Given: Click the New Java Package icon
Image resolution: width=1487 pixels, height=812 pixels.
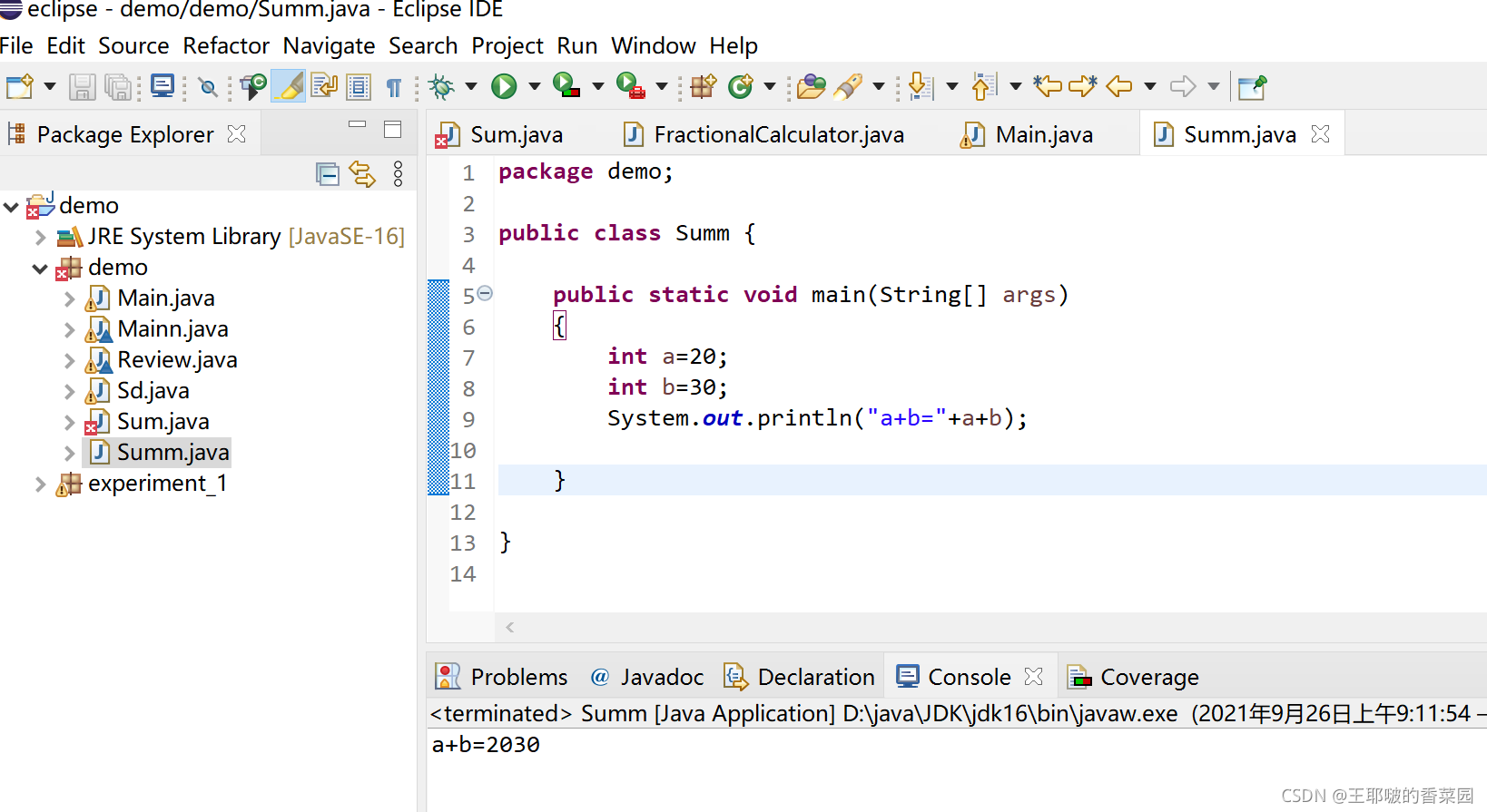Looking at the screenshot, I should [704, 86].
